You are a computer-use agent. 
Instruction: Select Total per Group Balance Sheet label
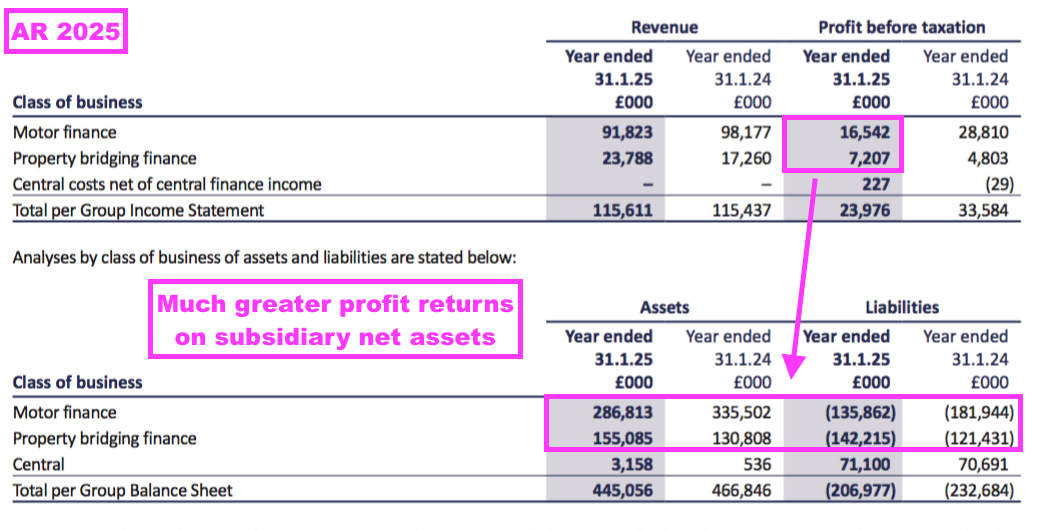[x=123, y=490]
